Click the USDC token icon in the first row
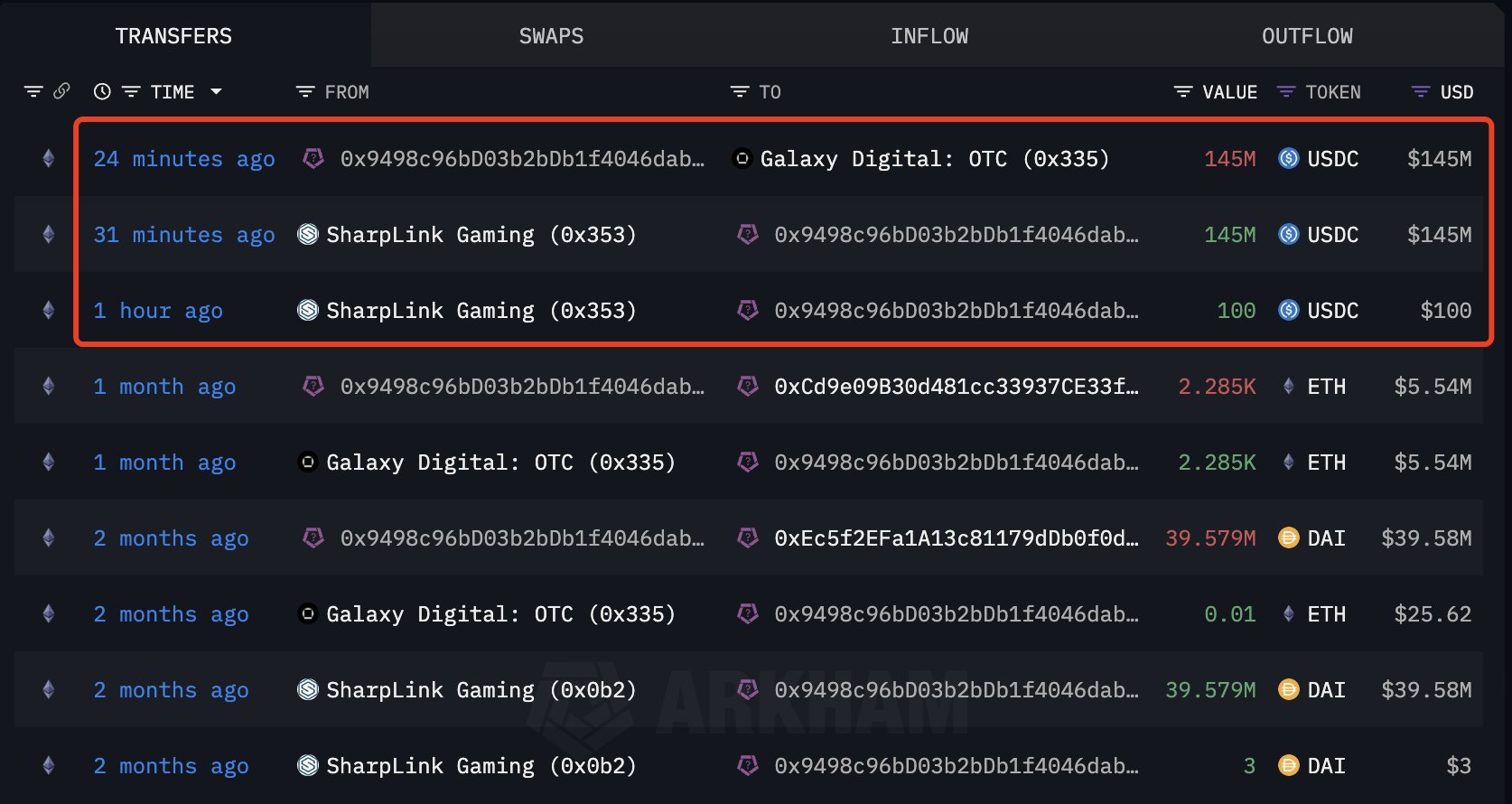The image size is (1512, 804). coord(1288,159)
